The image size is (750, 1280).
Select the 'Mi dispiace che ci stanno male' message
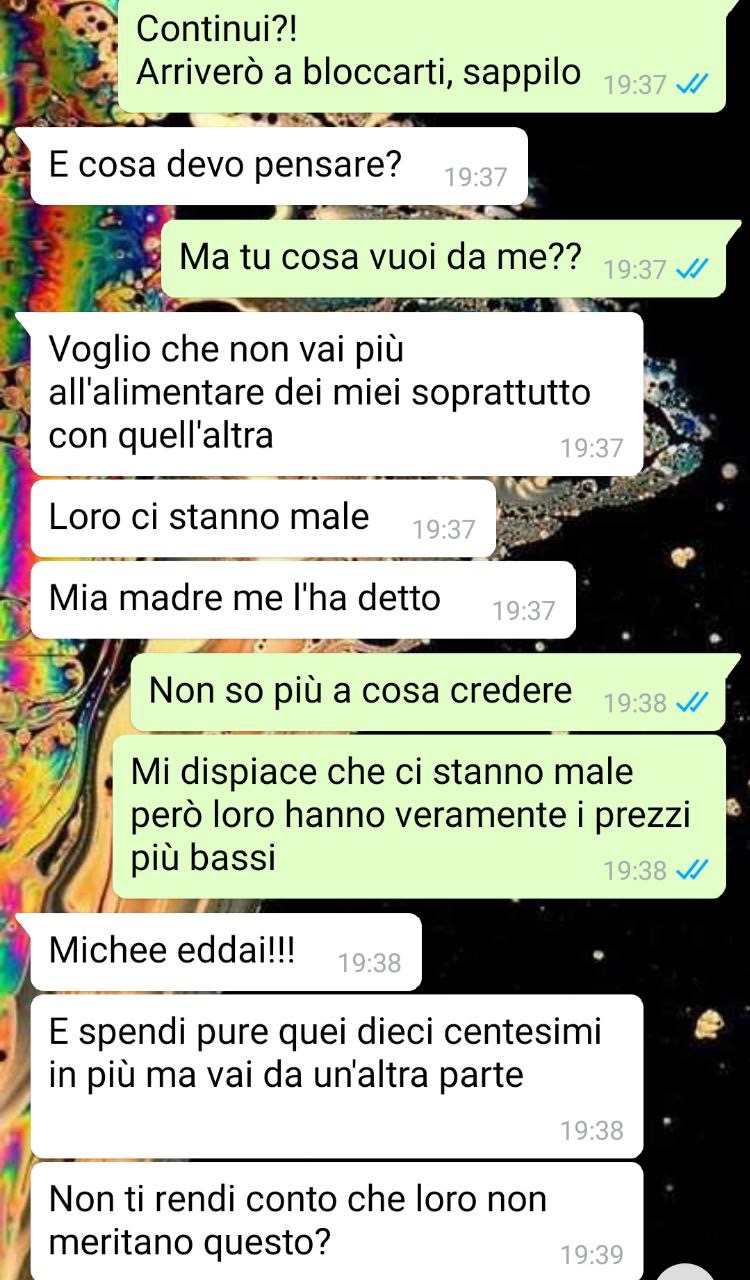(419, 816)
